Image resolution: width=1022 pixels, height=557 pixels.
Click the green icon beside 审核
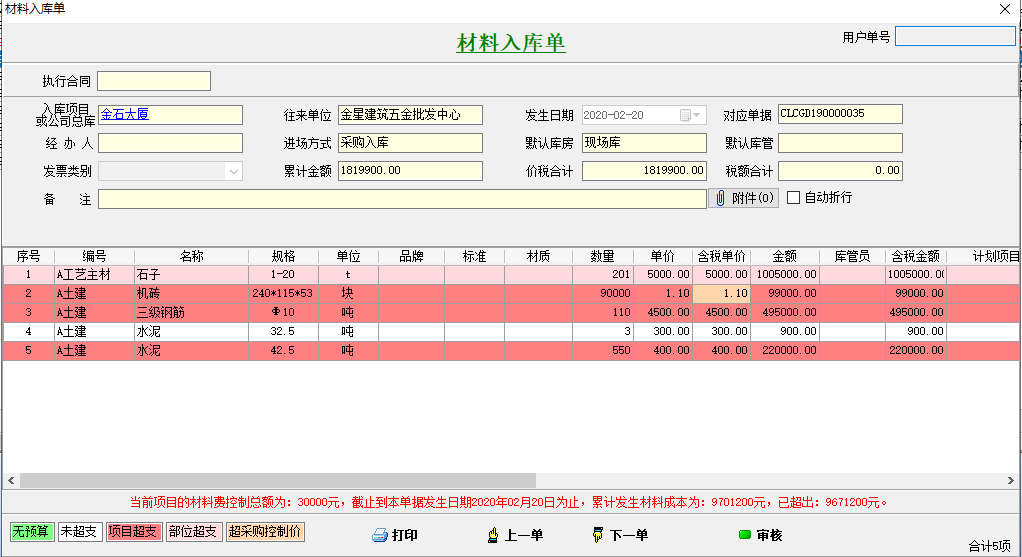click(745, 535)
